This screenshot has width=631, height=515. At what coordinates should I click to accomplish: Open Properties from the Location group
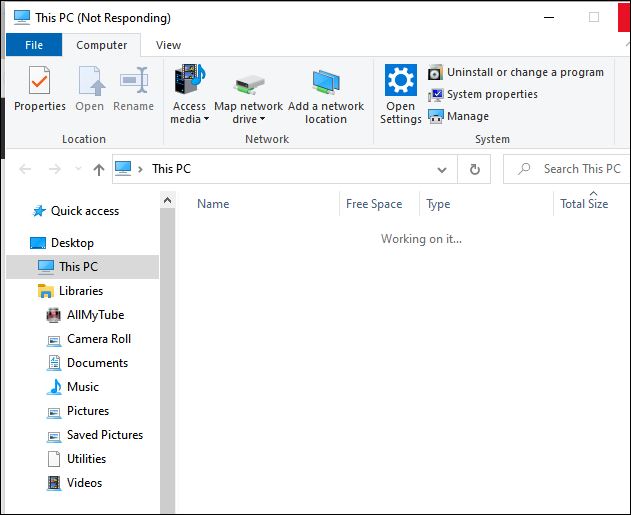pyautogui.click(x=39, y=89)
